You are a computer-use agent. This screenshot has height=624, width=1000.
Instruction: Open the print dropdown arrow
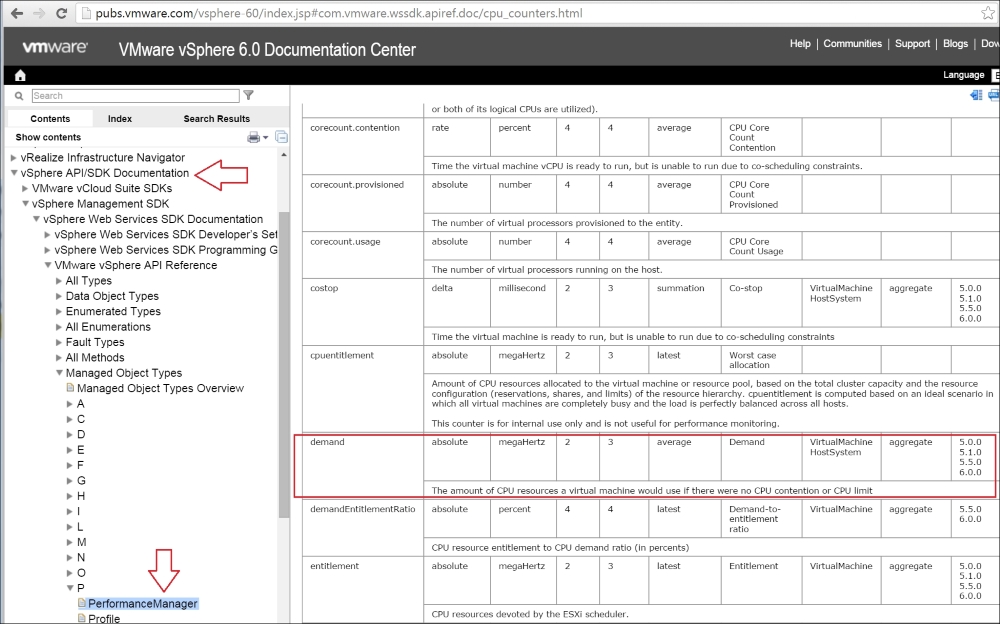265,138
